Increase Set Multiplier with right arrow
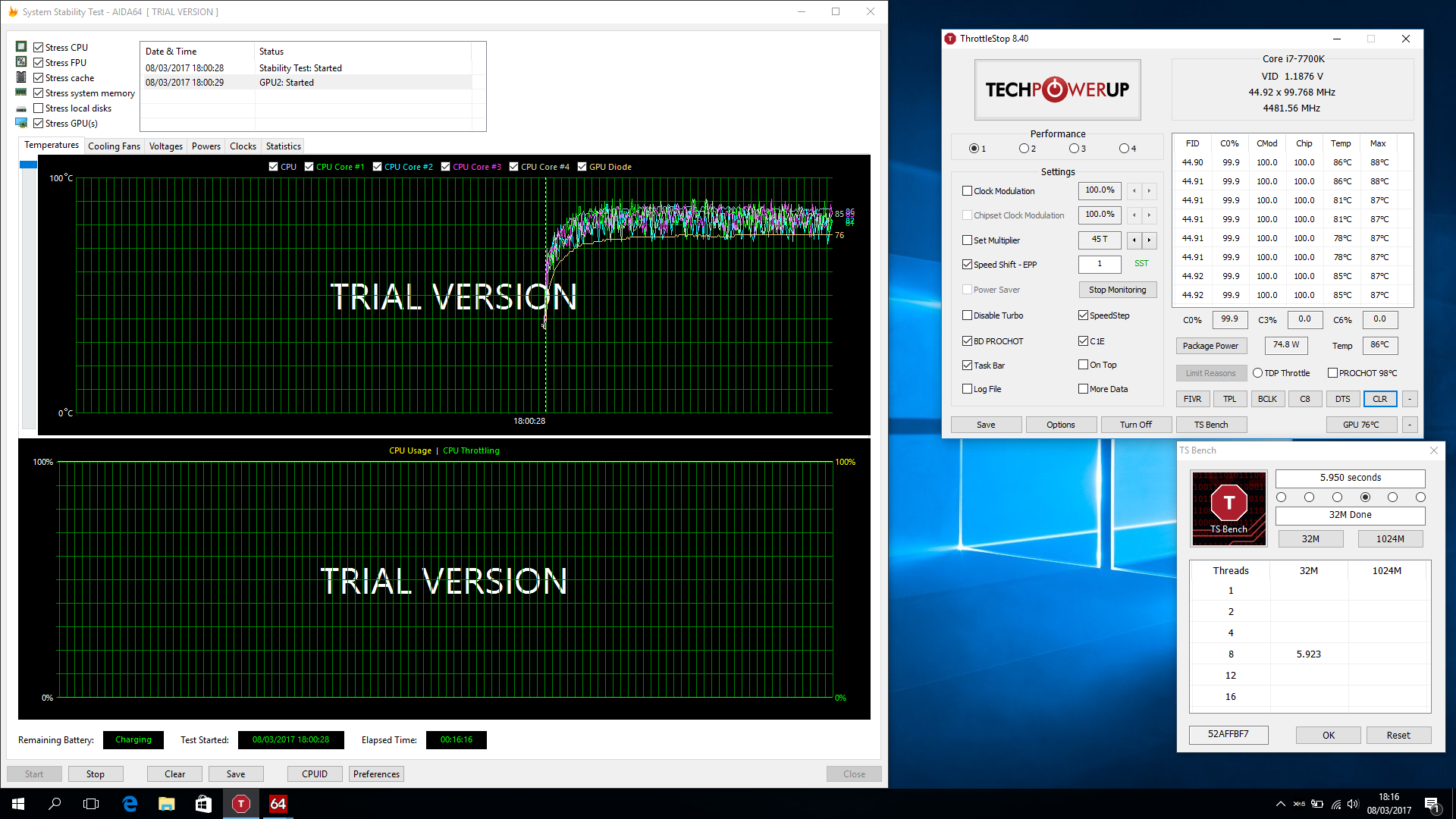This screenshot has height=819, width=1456. pyautogui.click(x=1149, y=240)
